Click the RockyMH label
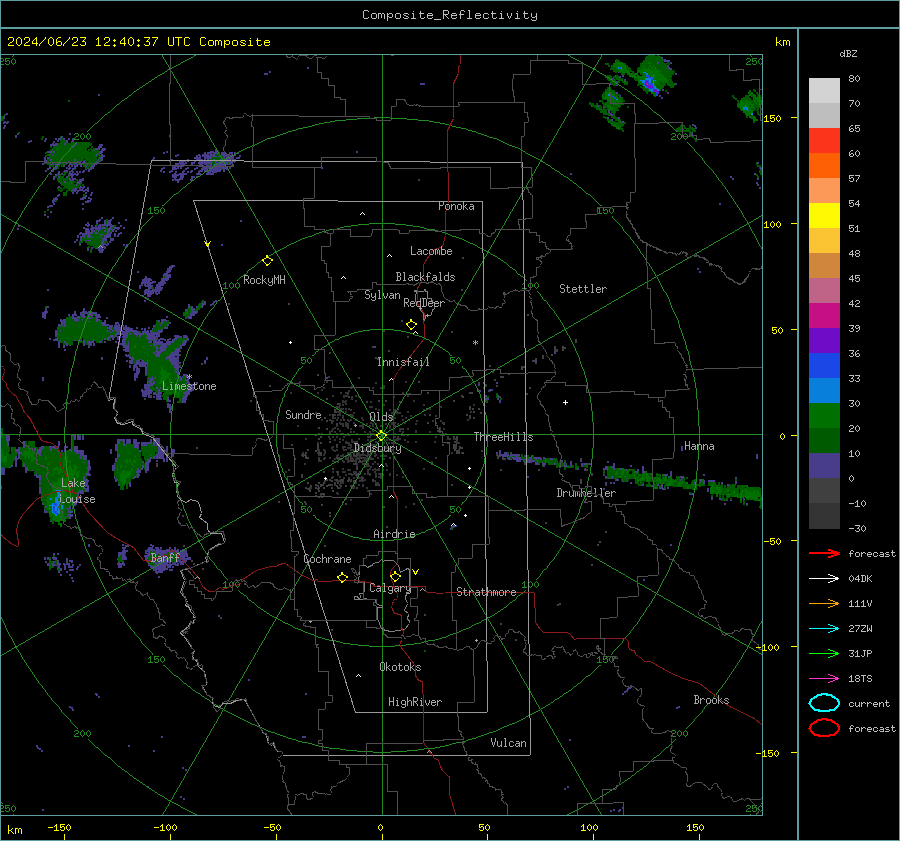The image size is (900, 841). tap(264, 280)
